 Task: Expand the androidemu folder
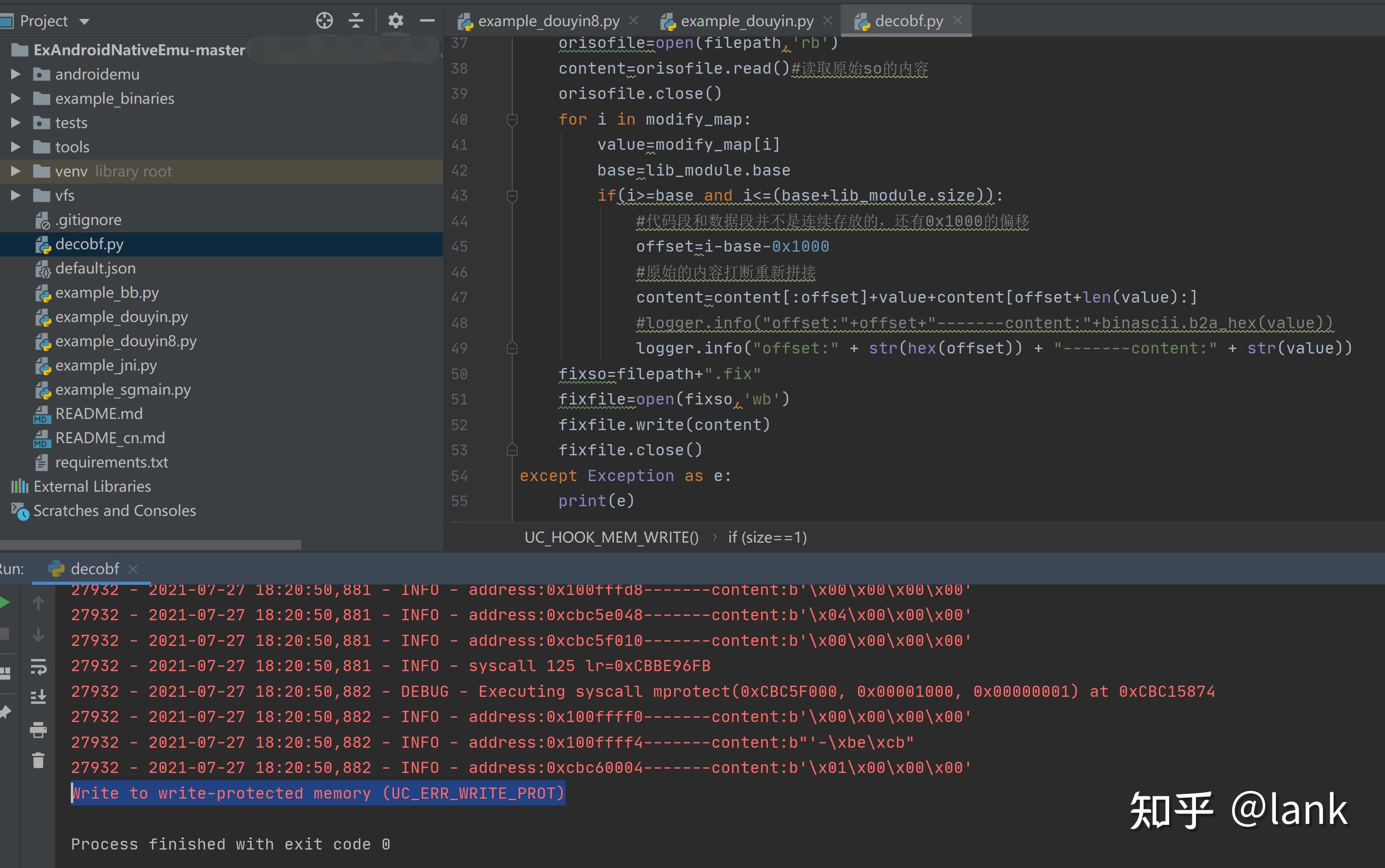pyautogui.click(x=16, y=74)
